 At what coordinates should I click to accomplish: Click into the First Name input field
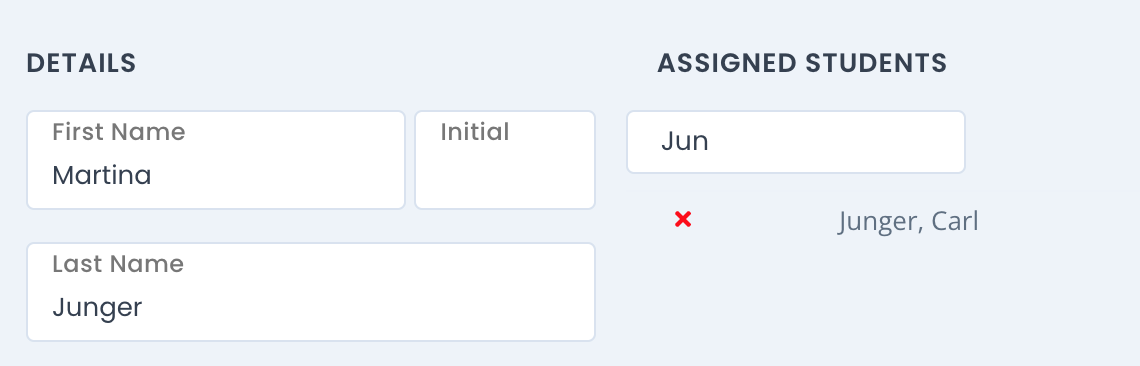(x=216, y=160)
